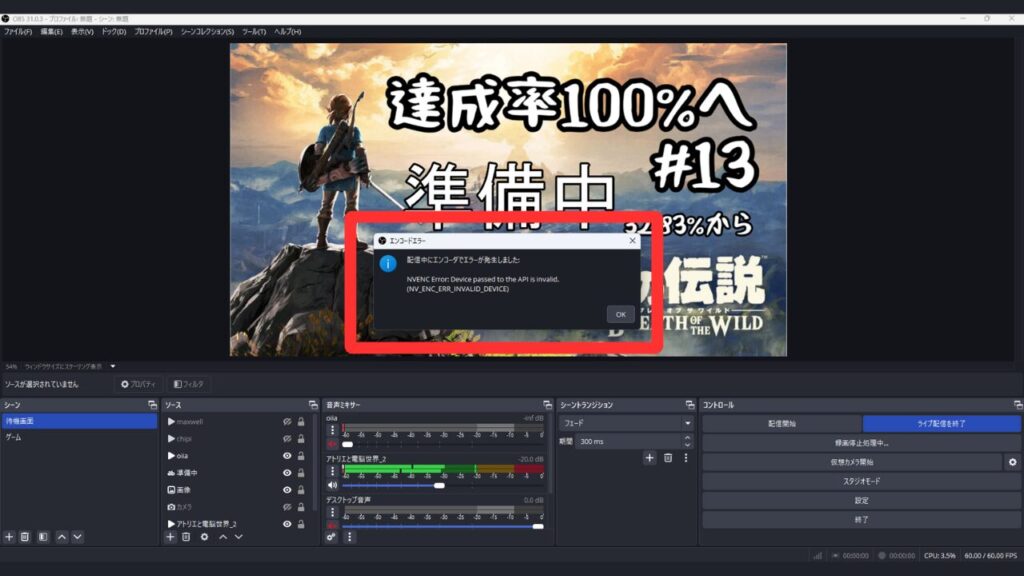Move the source down in the ソース list

(x=239, y=537)
